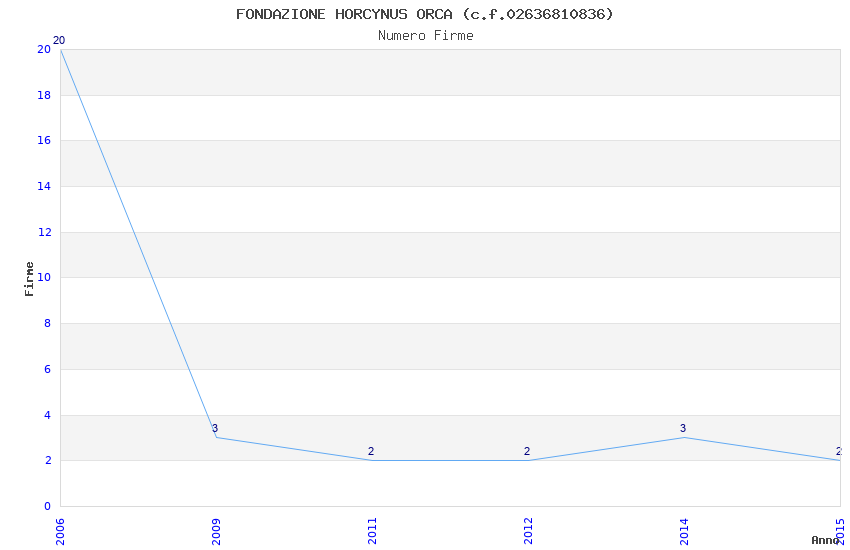Click the y-axis tick label 10
This screenshot has width=850, height=550.
(44, 277)
